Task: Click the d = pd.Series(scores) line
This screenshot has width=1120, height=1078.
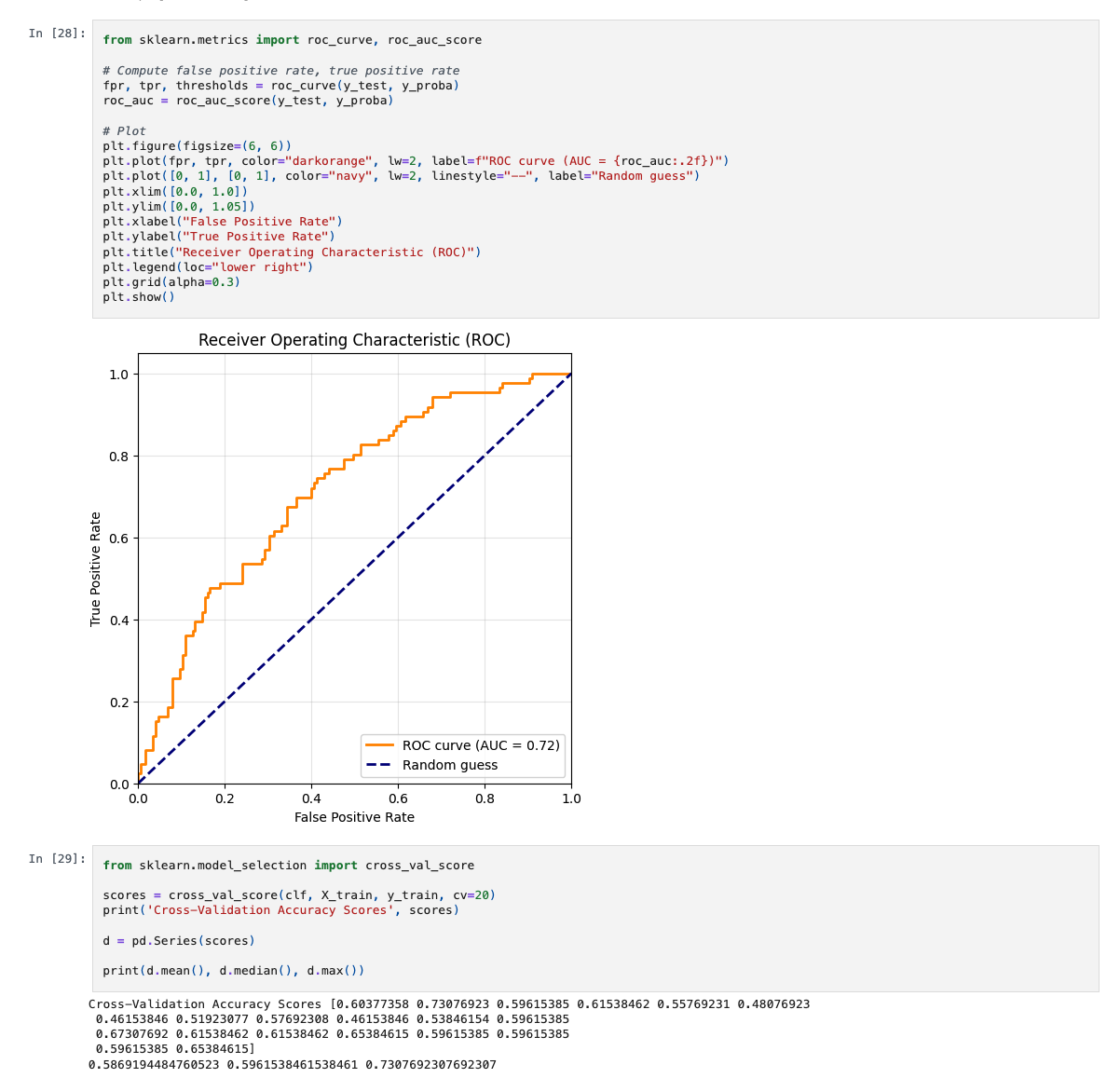Action: pos(178,941)
